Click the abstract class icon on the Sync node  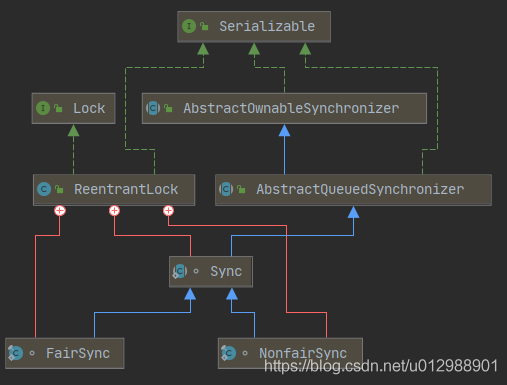pyautogui.click(x=180, y=271)
